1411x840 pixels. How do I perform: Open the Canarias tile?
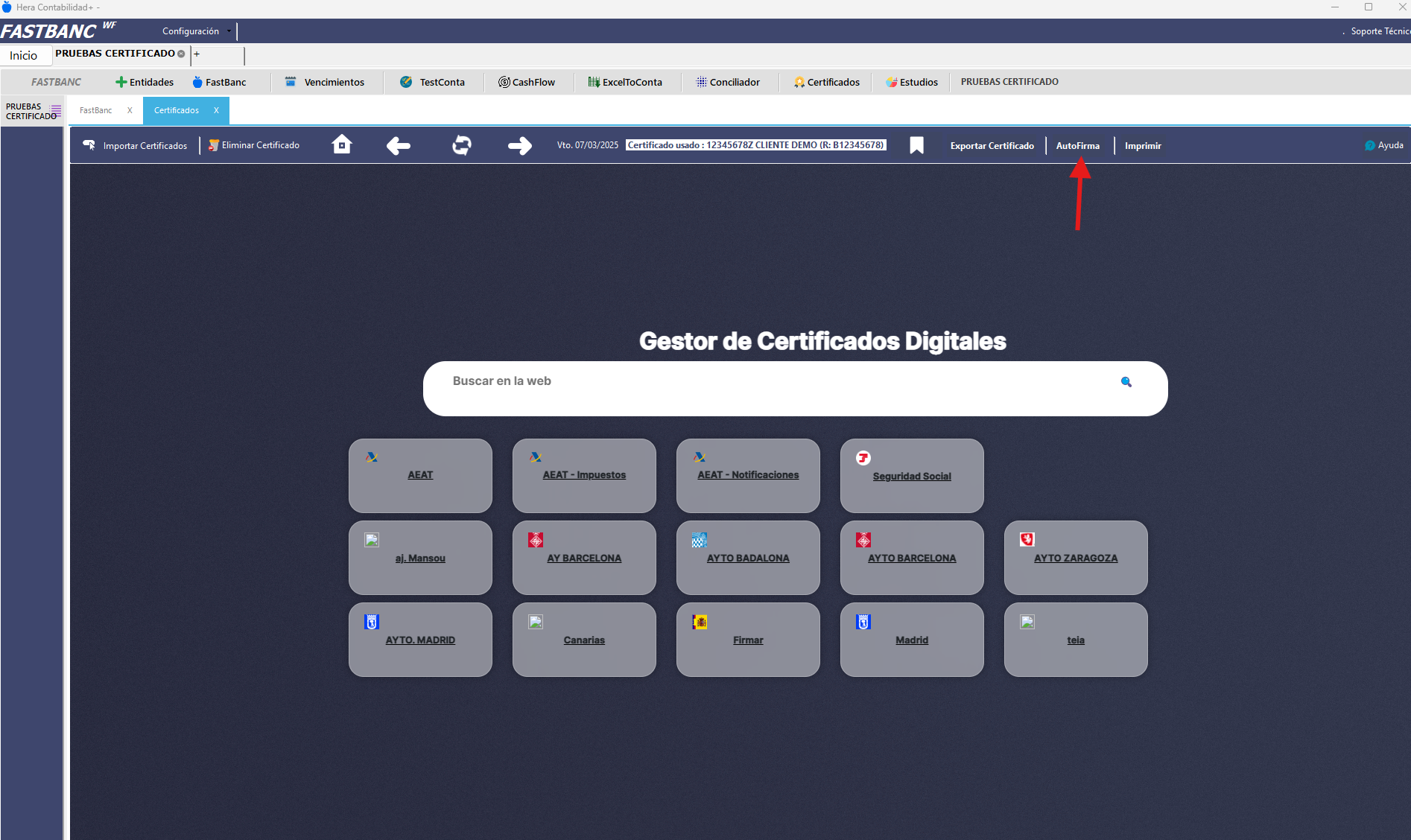tap(584, 640)
